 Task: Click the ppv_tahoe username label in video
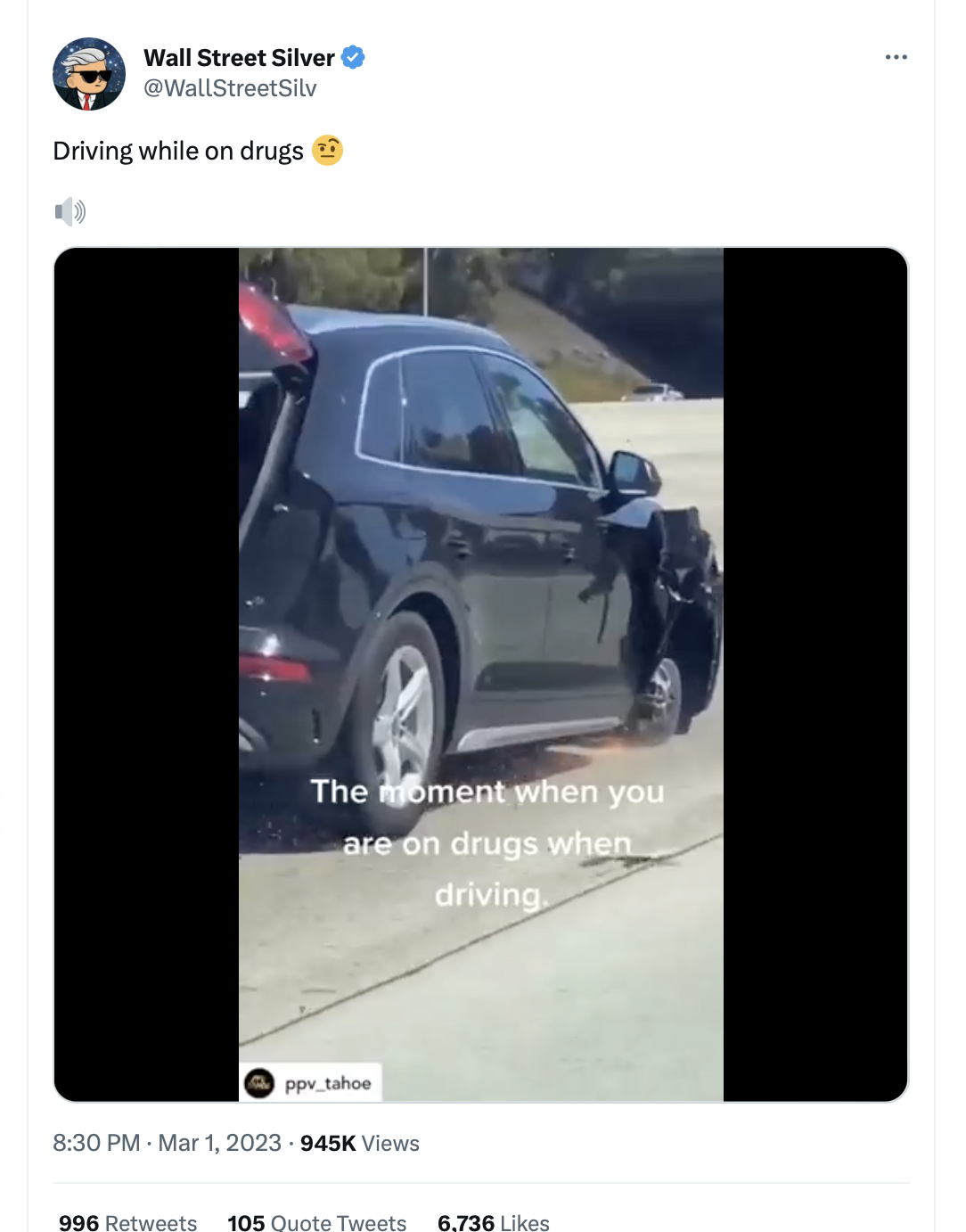point(328,1083)
